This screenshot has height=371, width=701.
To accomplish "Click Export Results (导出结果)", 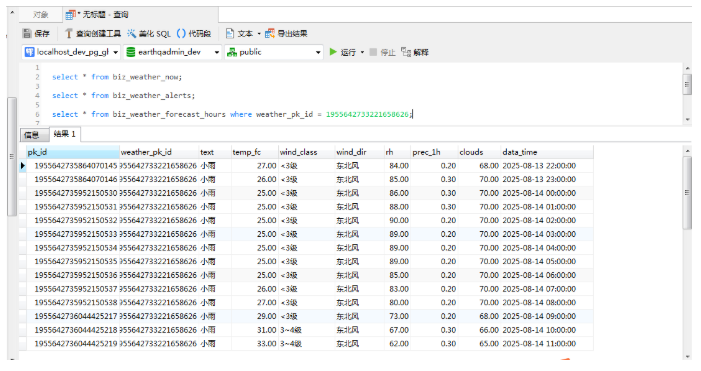I will coord(287,34).
